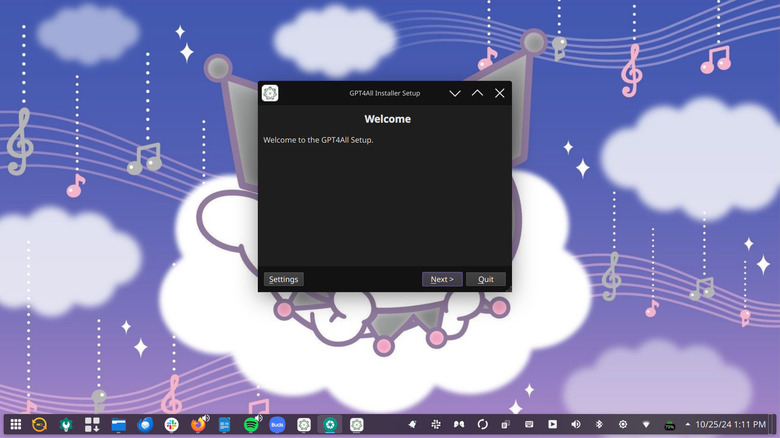Viewport: 780px width, 438px height.
Task: Maximize the GPT4All Installer Setup window
Action: pyautogui.click(x=477, y=93)
